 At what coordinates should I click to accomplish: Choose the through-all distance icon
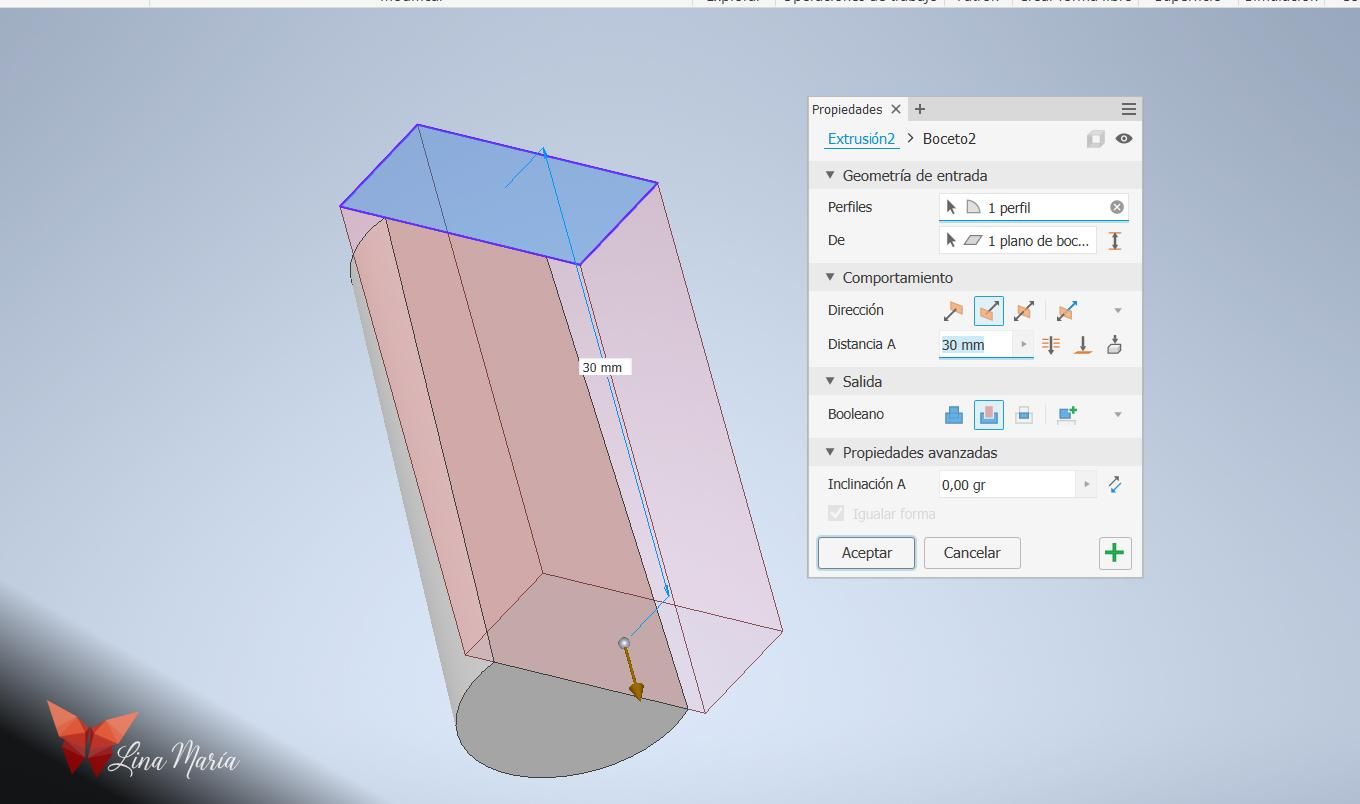pyautogui.click(x=1051, y=345)
